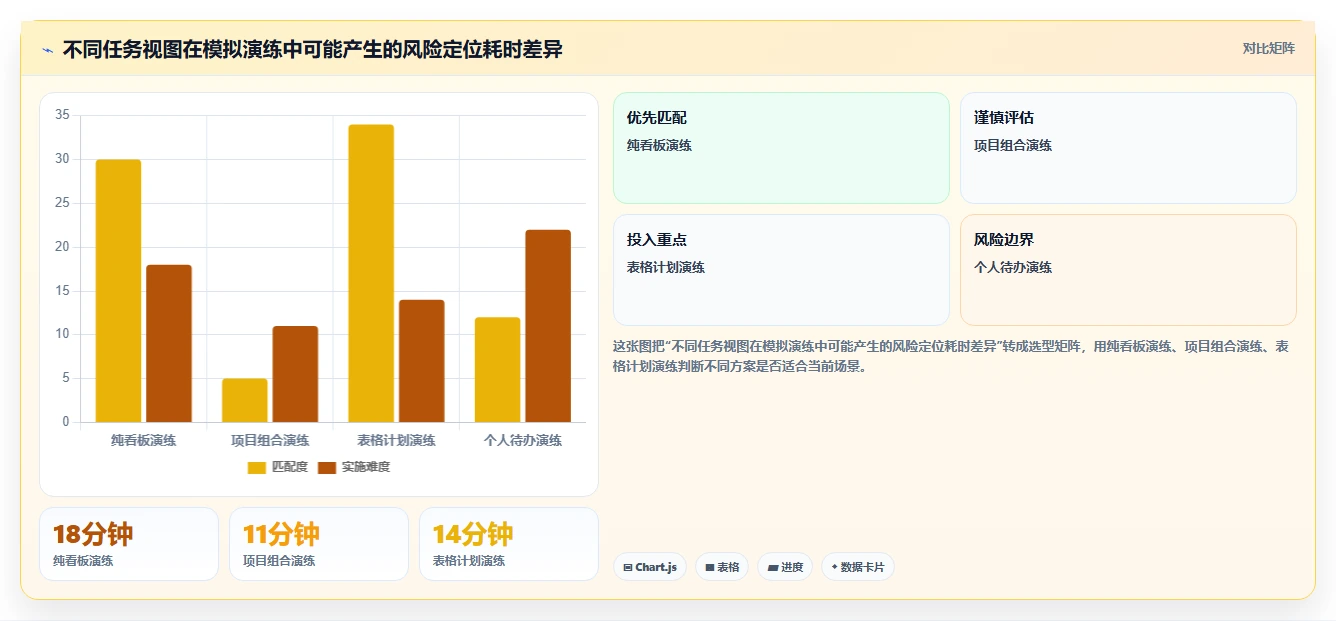Click the 纯看板演练 匹配度 yellow bar
Viewport: 1336px width, 621px height.
click(x=118, y=291)
